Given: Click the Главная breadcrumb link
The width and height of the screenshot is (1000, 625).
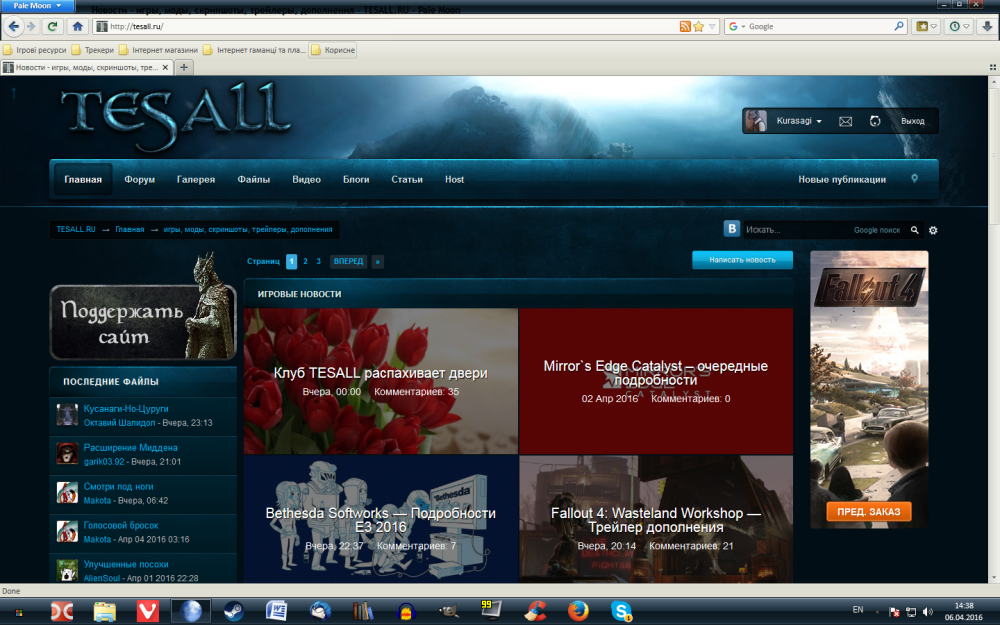Looking at the screenshot, I should 129,230.
